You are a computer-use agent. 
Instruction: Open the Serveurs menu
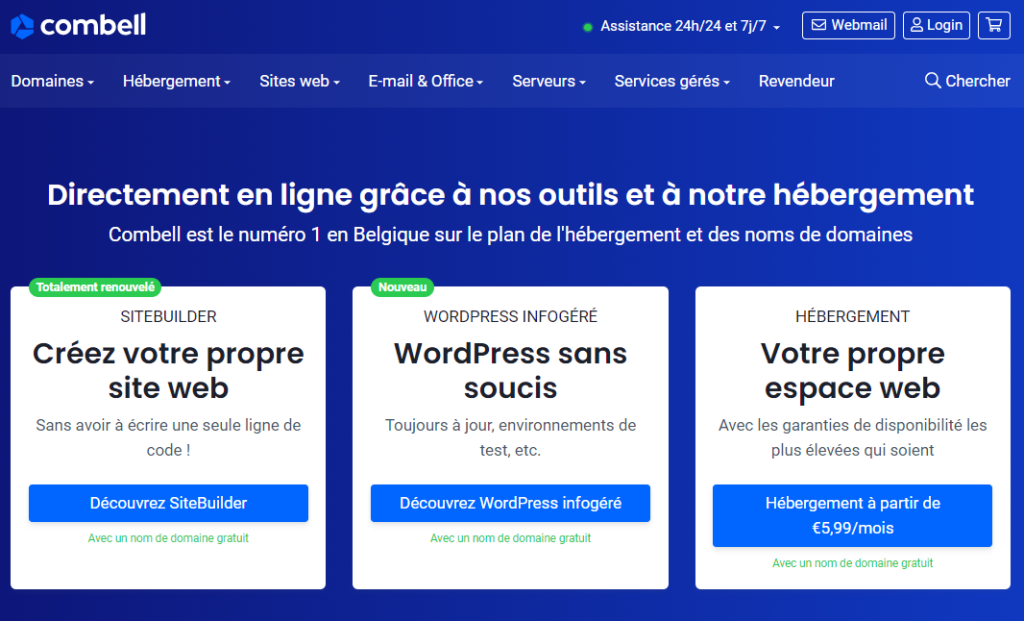(548, 81)
